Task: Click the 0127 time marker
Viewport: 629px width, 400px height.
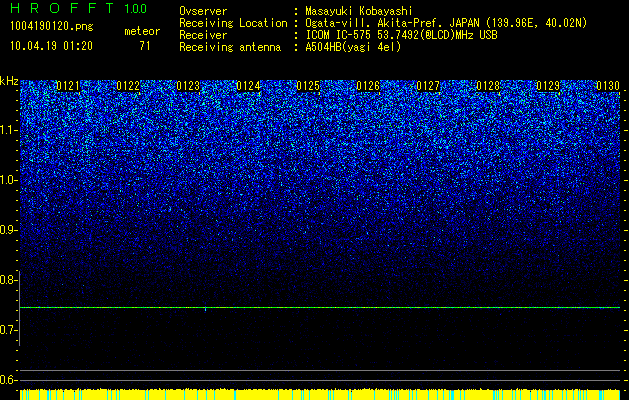Action: point(428,86)
